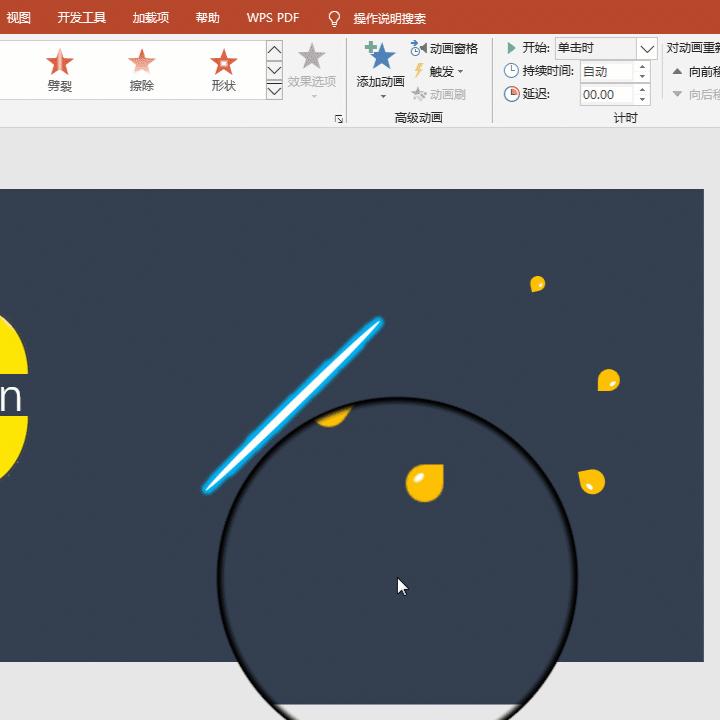Image resolution: width=720 pixels, height=720 pixels.
Task: Open the 视图 view tab
Action: [18, 18]
